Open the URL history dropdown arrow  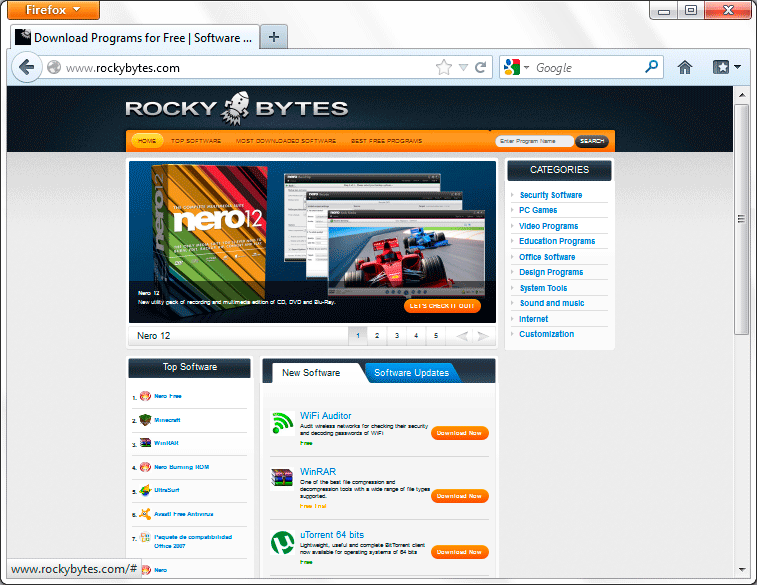click(463, 67)
